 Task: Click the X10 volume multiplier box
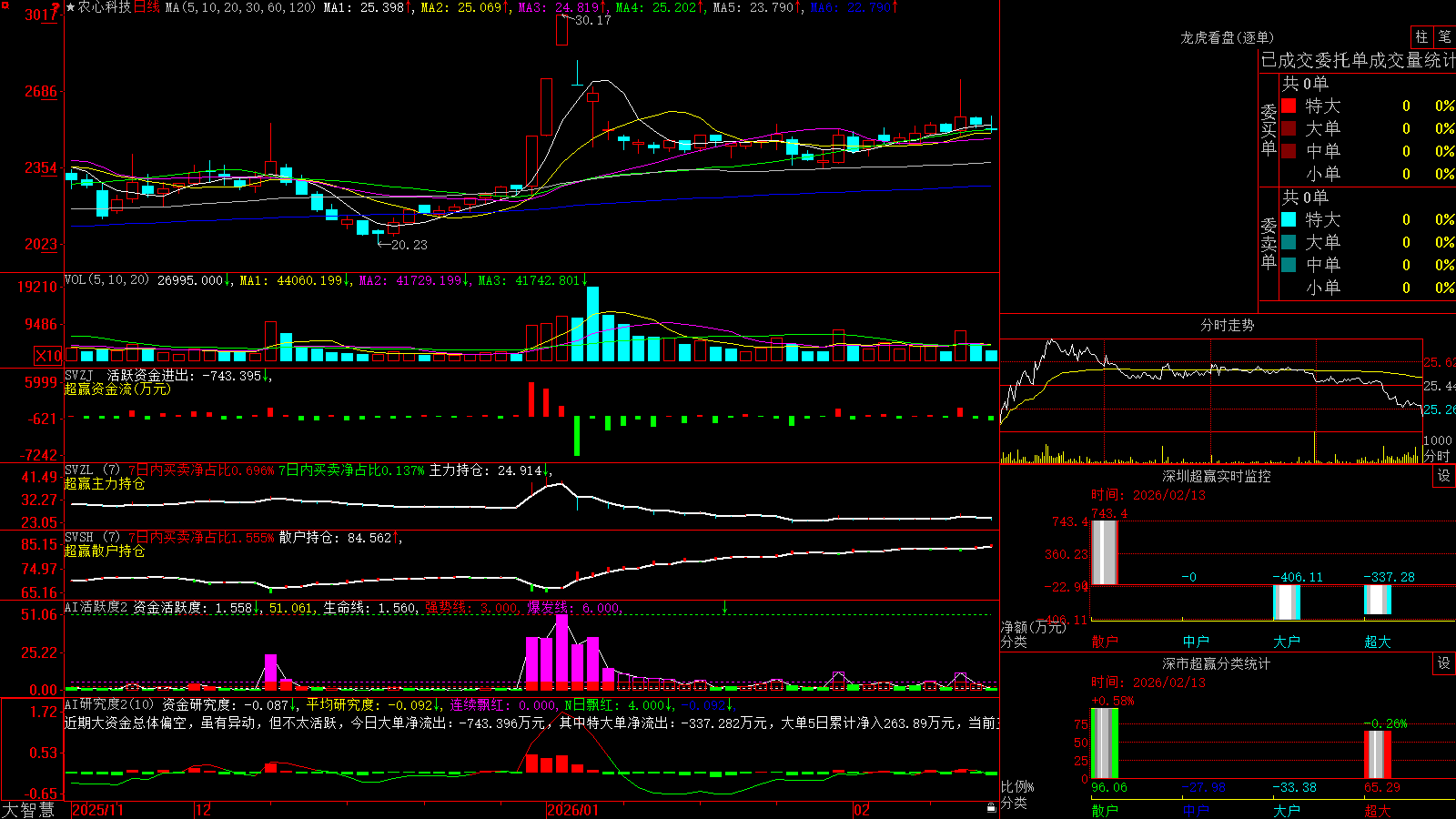(48, 356)
